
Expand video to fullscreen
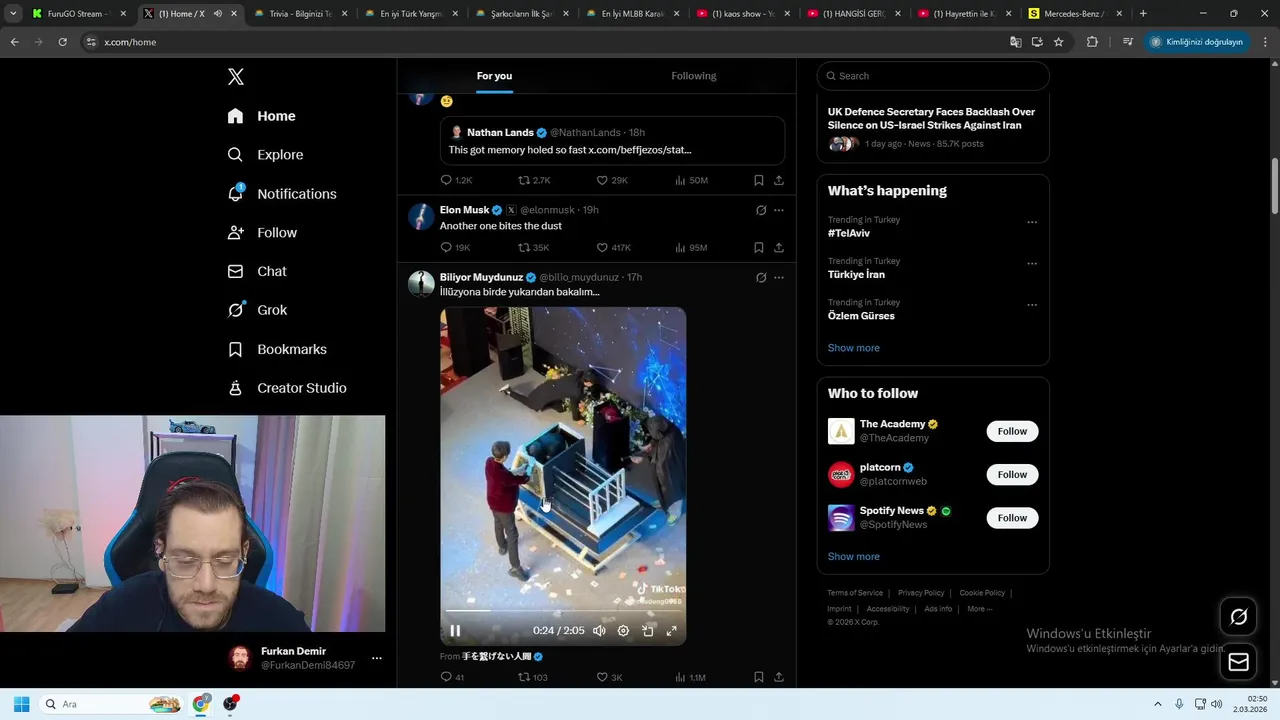(672, 631)
